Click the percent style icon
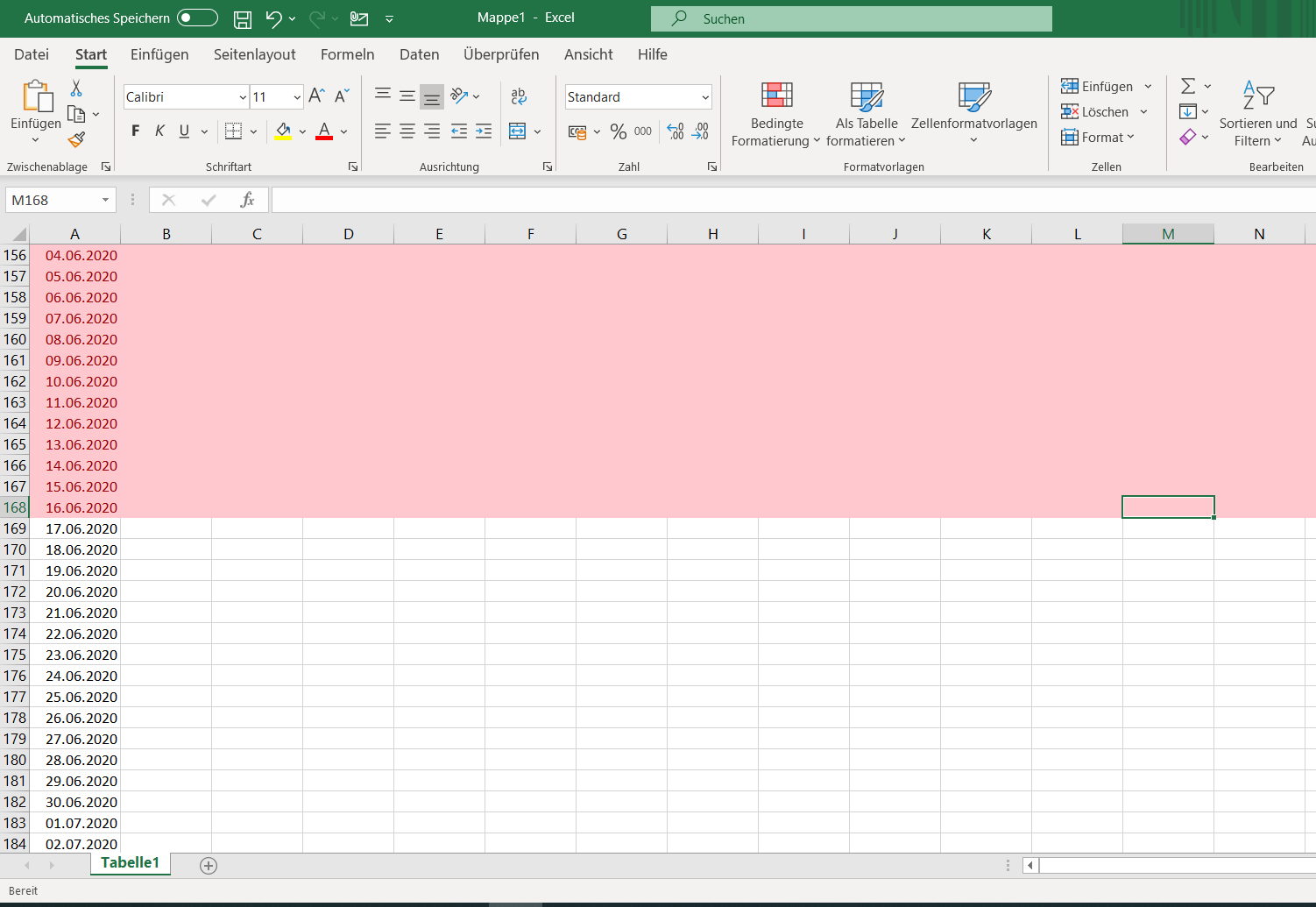Image resolution: width=1316 pixels, height=907 pixels. point(619,131)
